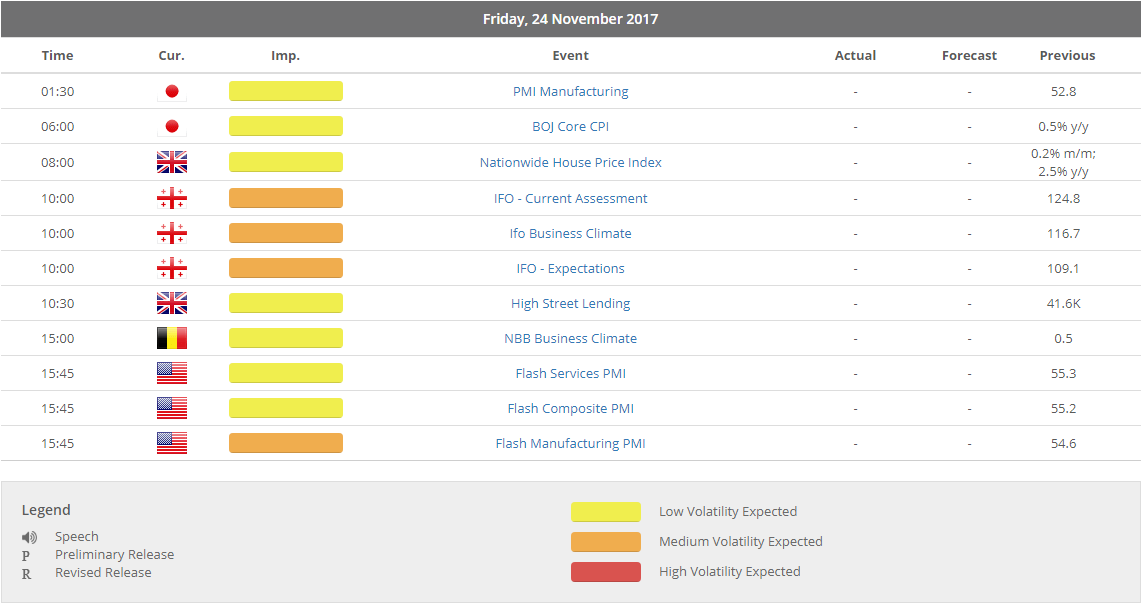Click the Japan flag in the BOJ Core CPI row
This screenshot has width=1143, height=604.
[x=171, y=127]
